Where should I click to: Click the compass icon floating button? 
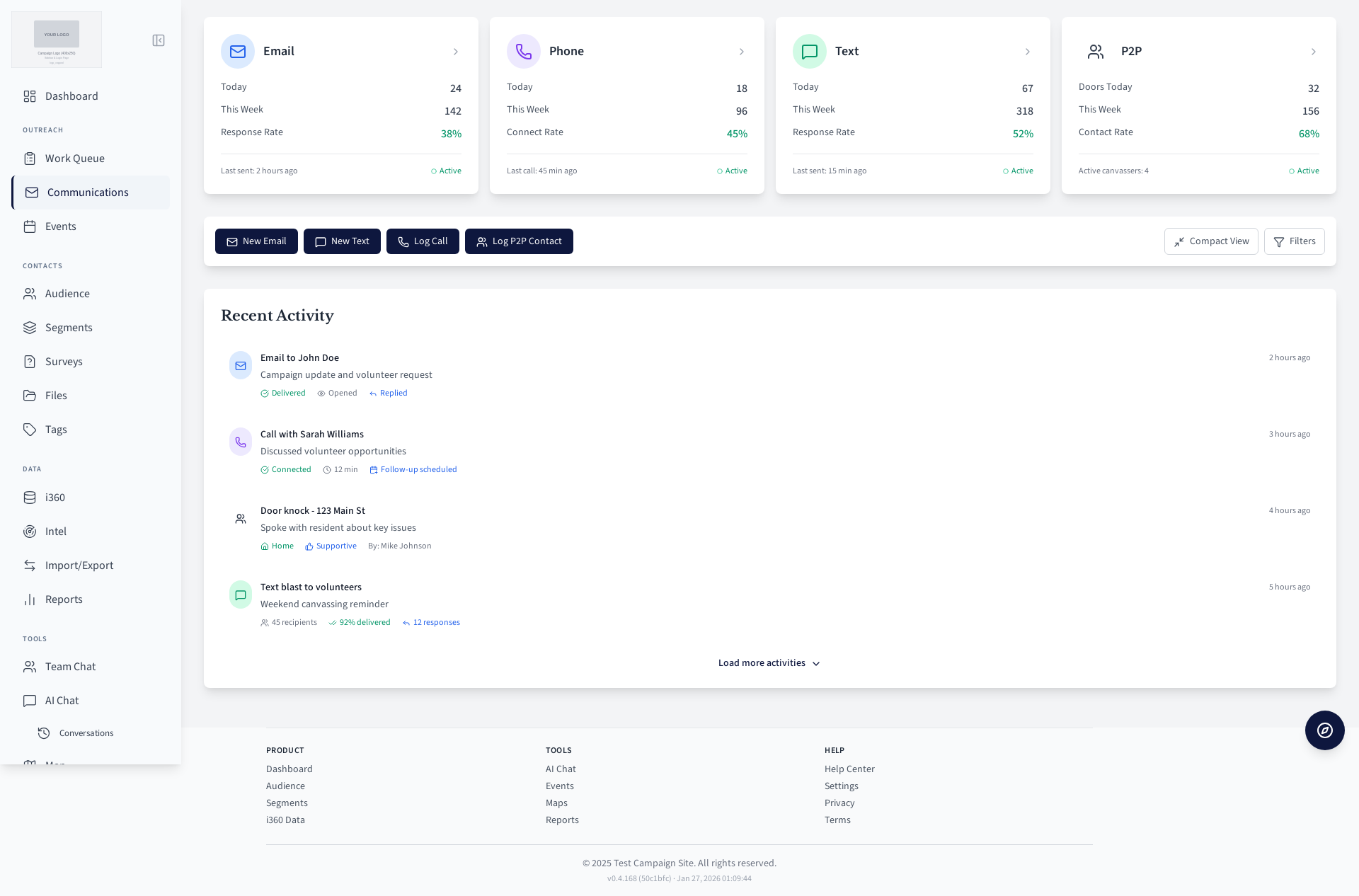[x=1324, y=730]
